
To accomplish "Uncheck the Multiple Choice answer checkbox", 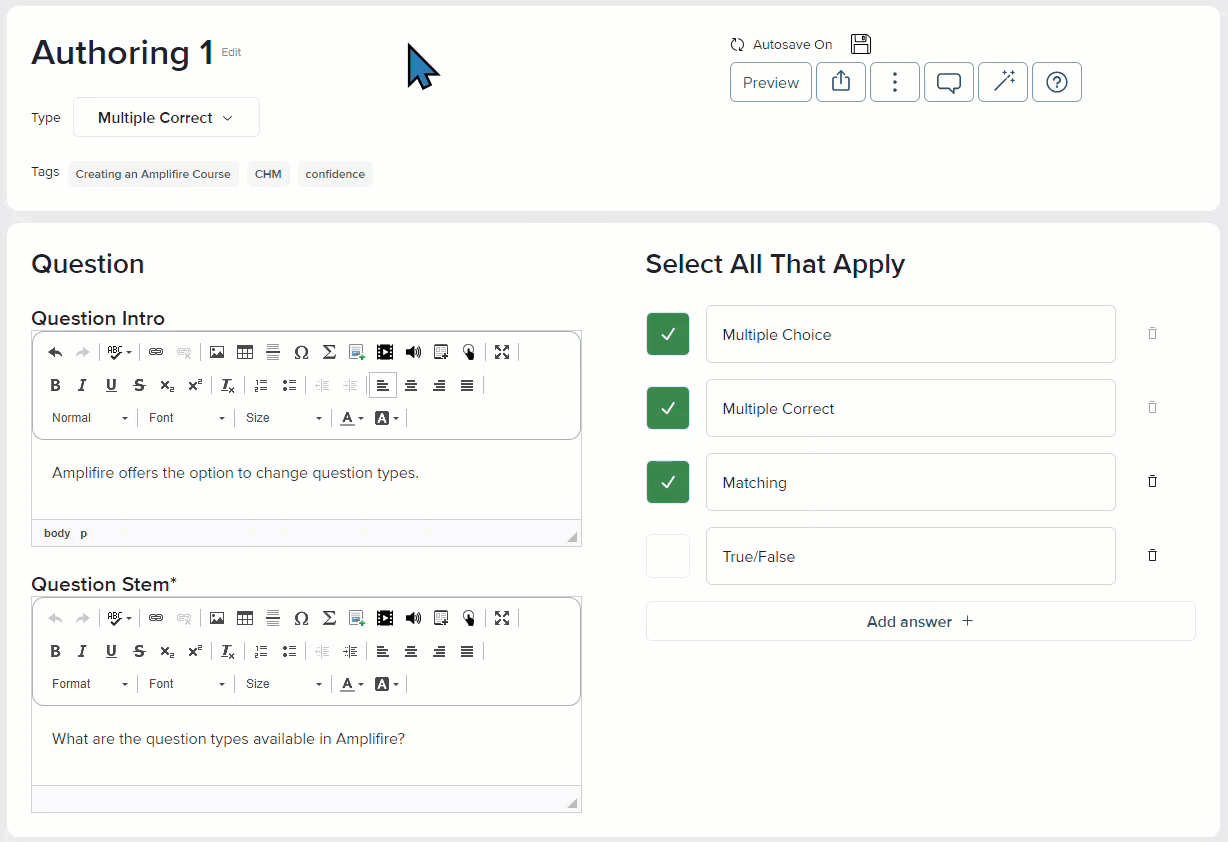I will pyautogui.click(x=668, y=334).
